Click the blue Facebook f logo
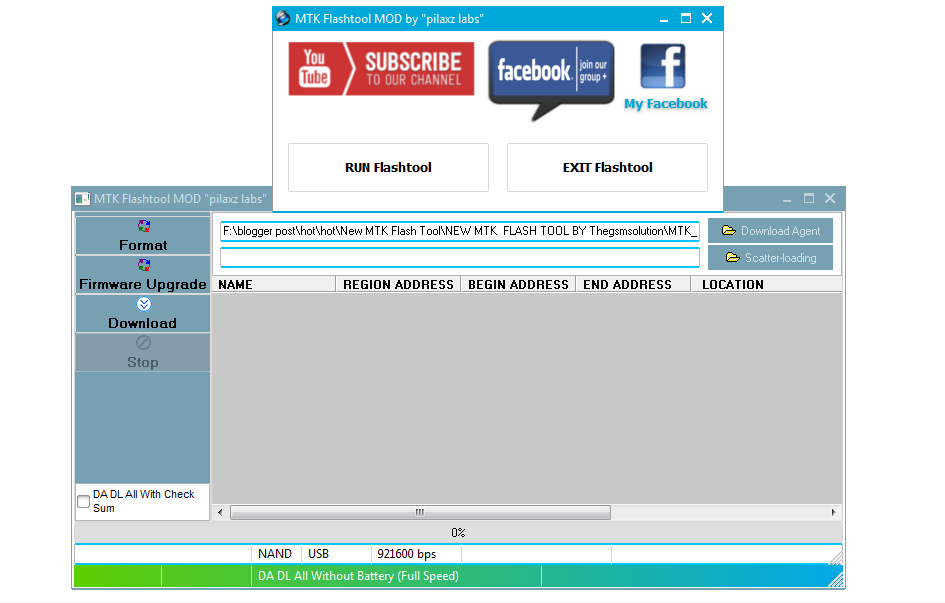945x603 pixels. (x=662, y=66)
